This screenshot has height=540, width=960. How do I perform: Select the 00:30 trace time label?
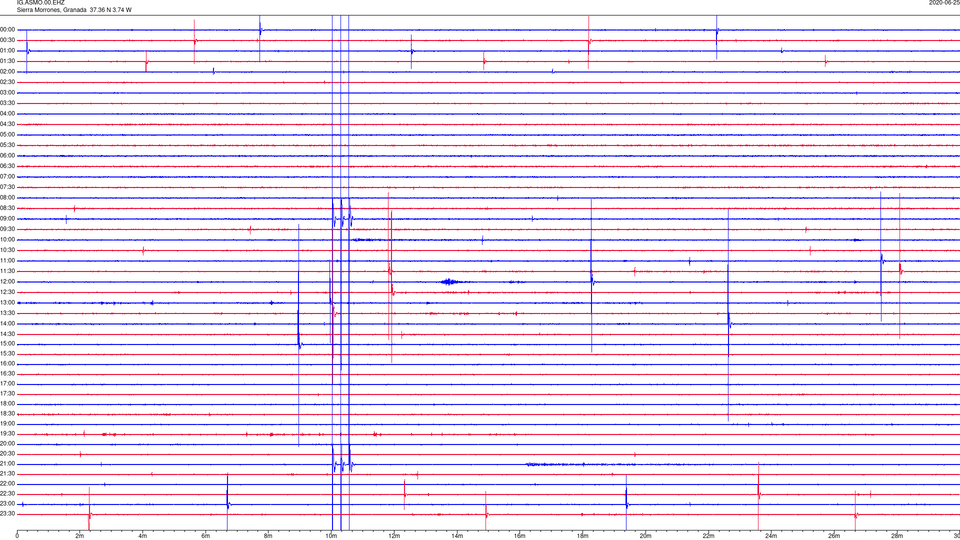click(7, 40)
